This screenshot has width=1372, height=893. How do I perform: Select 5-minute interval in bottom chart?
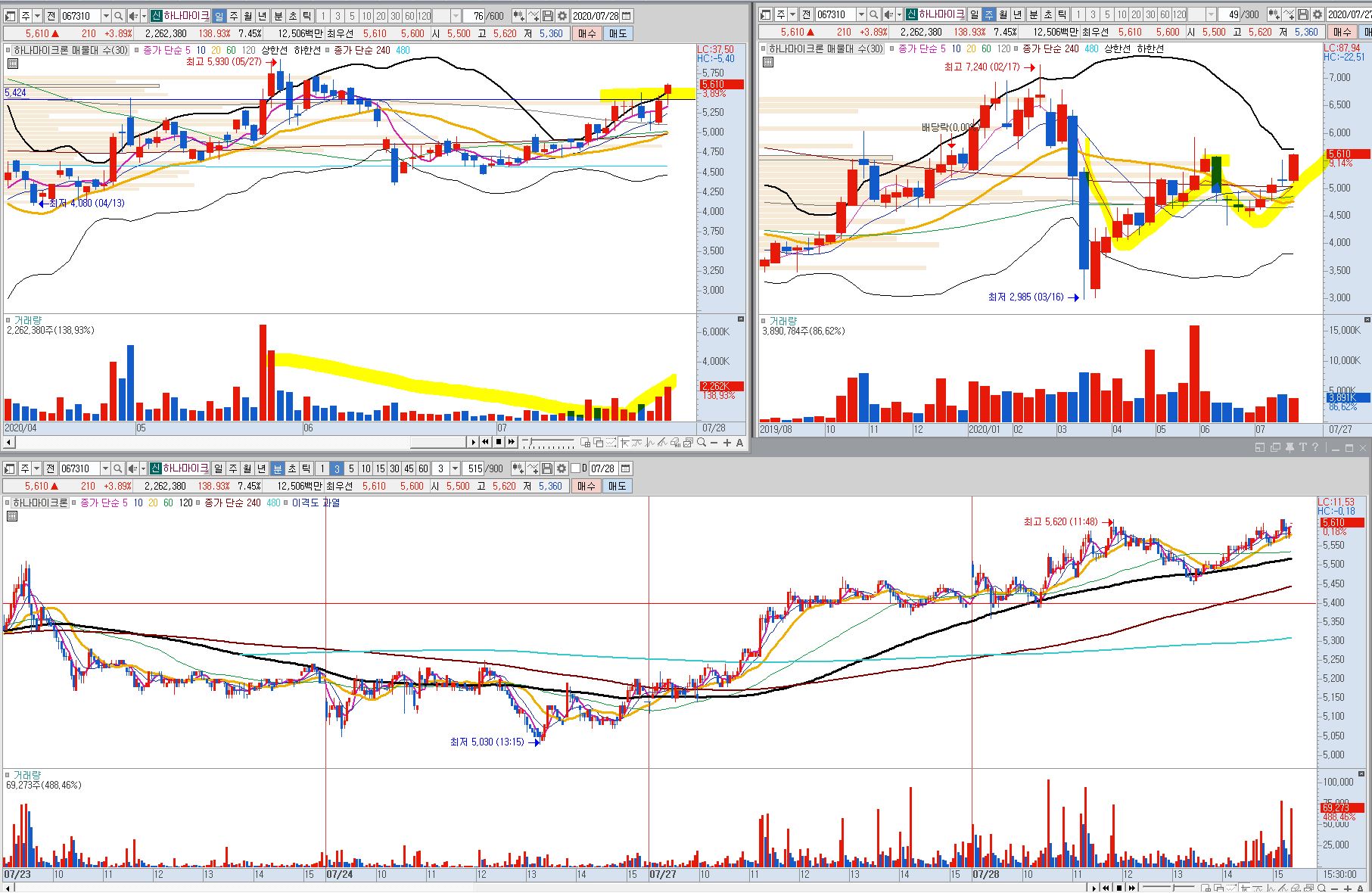[x=351, y=468]
